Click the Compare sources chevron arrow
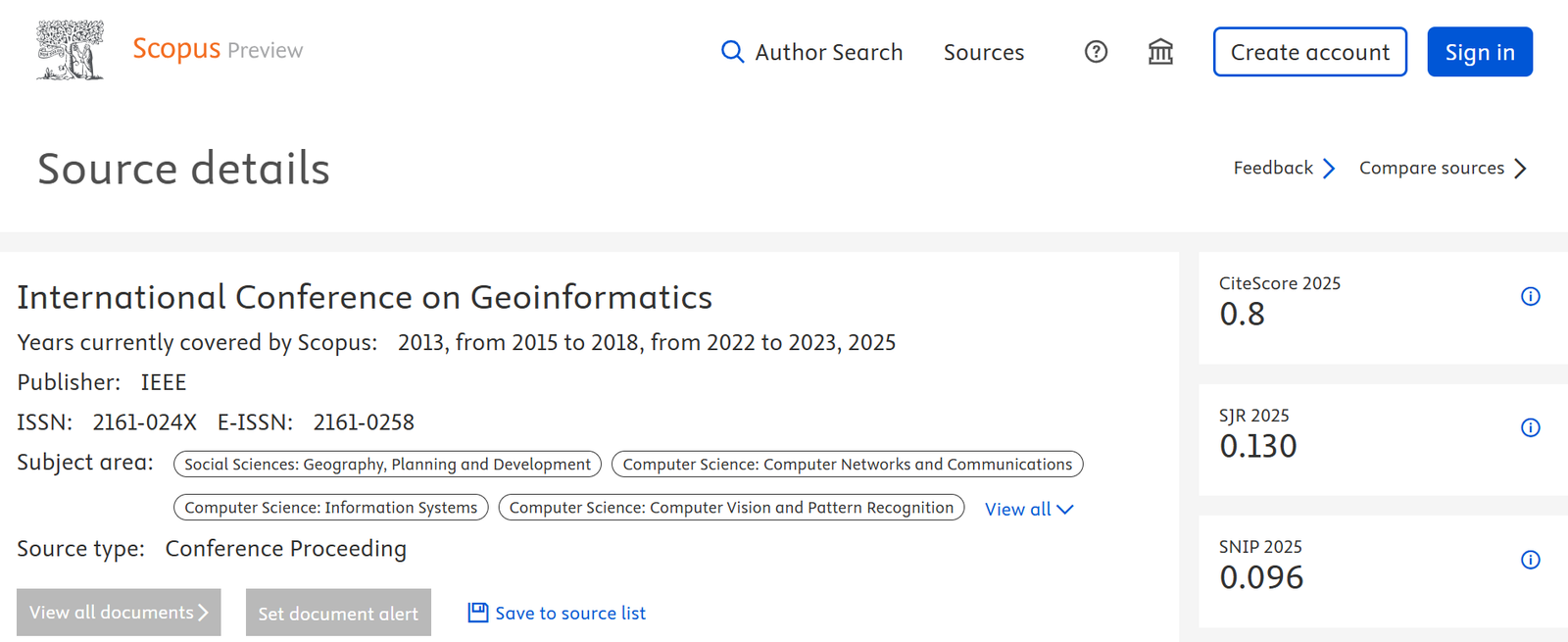1568x642 pixels. 1520,169
